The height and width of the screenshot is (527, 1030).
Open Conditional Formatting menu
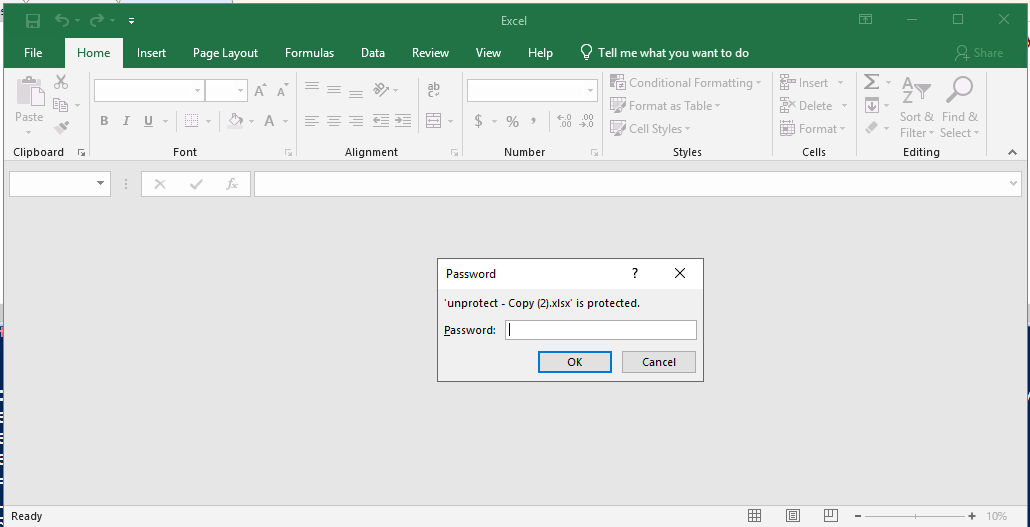coord(686,83)
